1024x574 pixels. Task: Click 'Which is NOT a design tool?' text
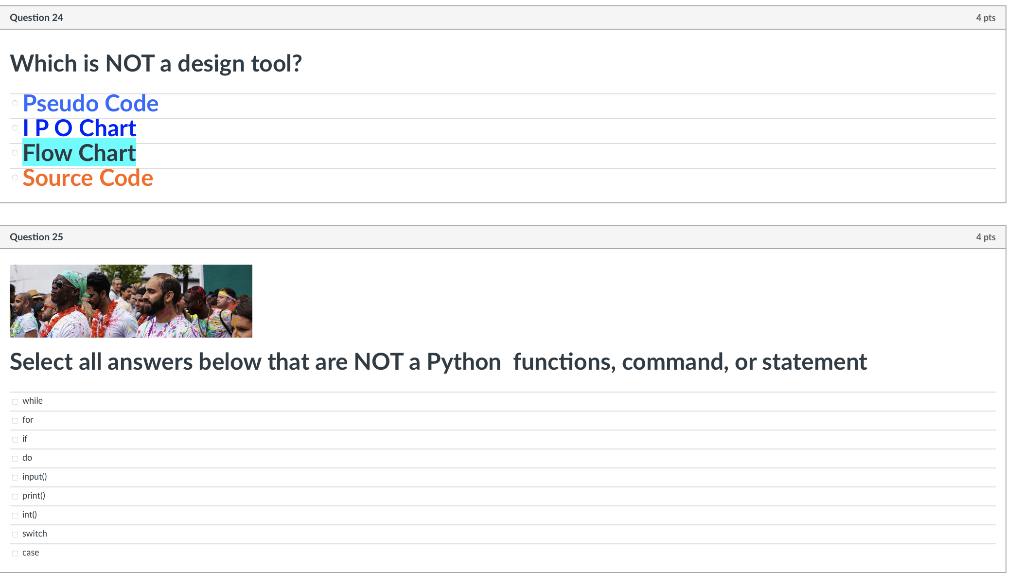(x=156, y=63)
